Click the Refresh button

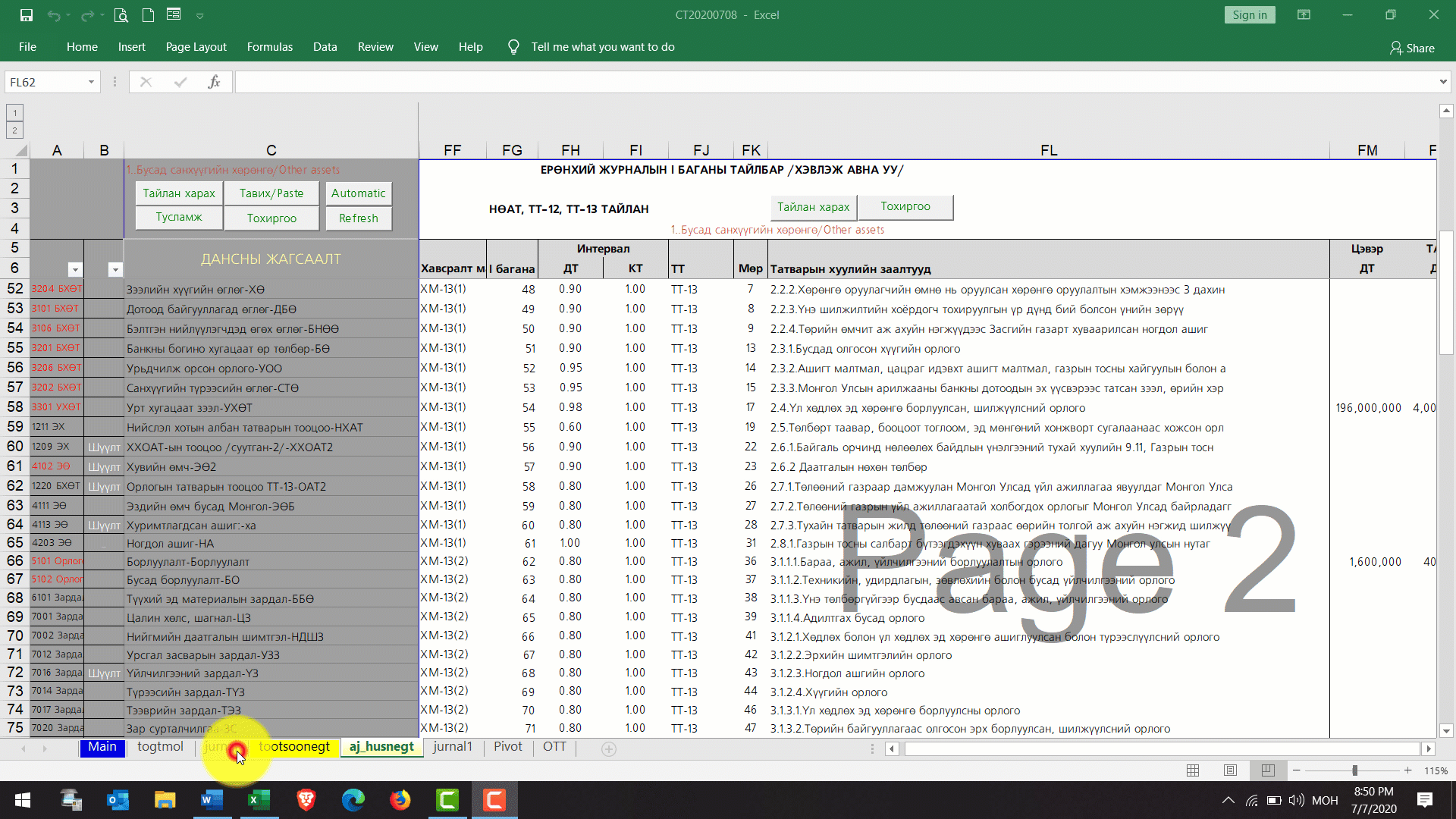click(358, 218)
